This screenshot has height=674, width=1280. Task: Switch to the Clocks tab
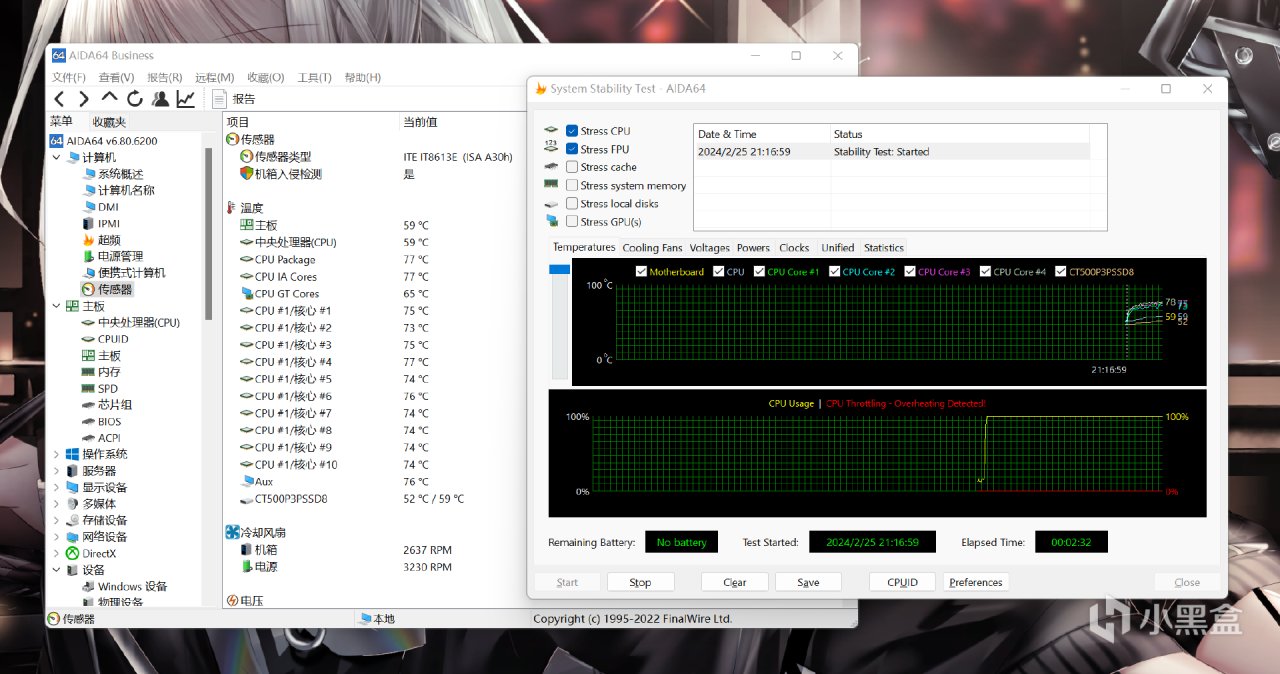(x=794, y=247)
